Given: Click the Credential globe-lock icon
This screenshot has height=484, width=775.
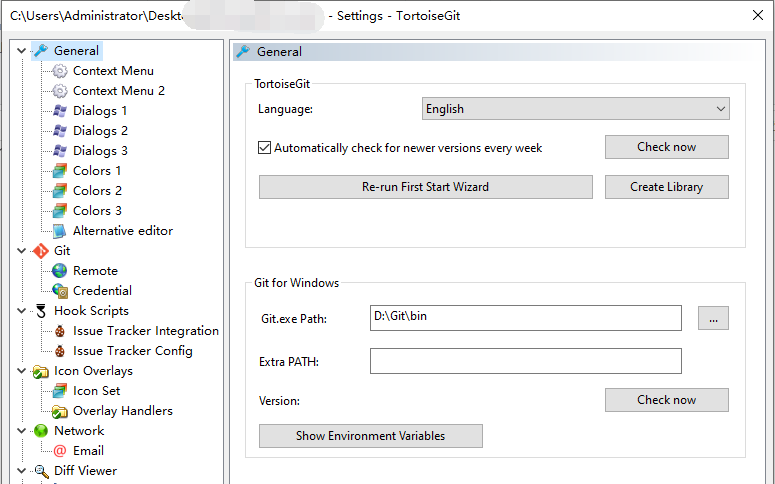Looking at the screenshot, I should click(x=60, y=291).
